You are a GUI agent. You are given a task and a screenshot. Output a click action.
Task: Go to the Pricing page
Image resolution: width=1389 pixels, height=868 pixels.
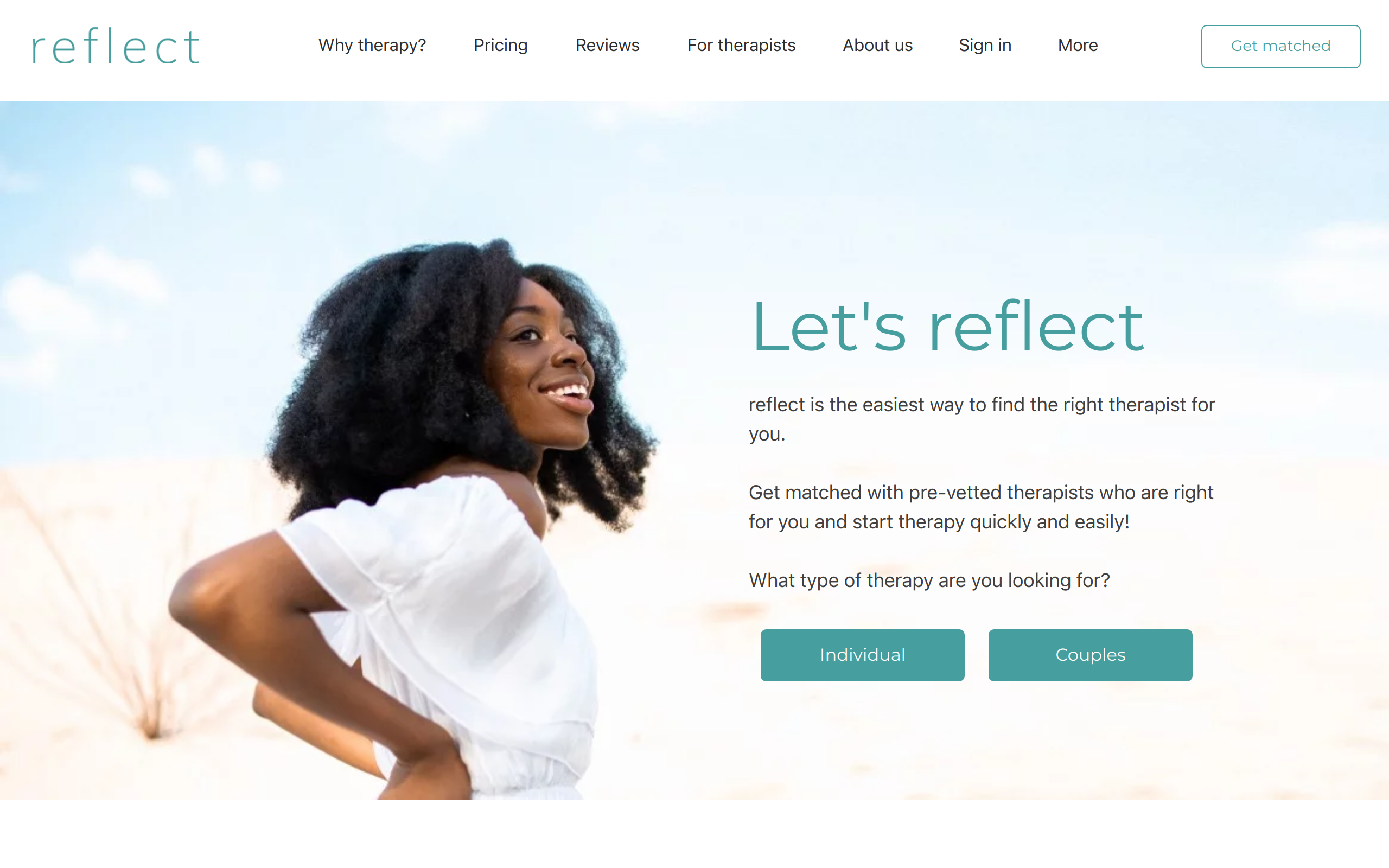click(500, 46)
